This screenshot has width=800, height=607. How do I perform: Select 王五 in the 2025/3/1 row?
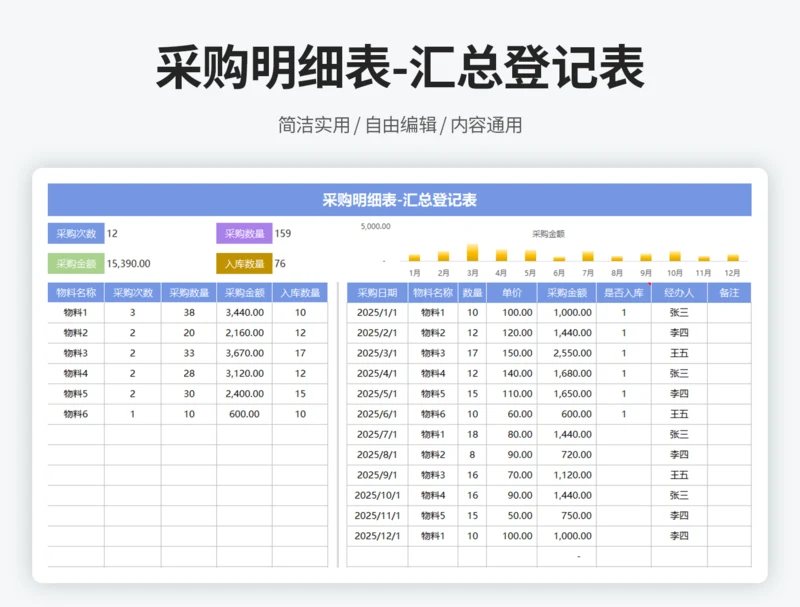679,353
